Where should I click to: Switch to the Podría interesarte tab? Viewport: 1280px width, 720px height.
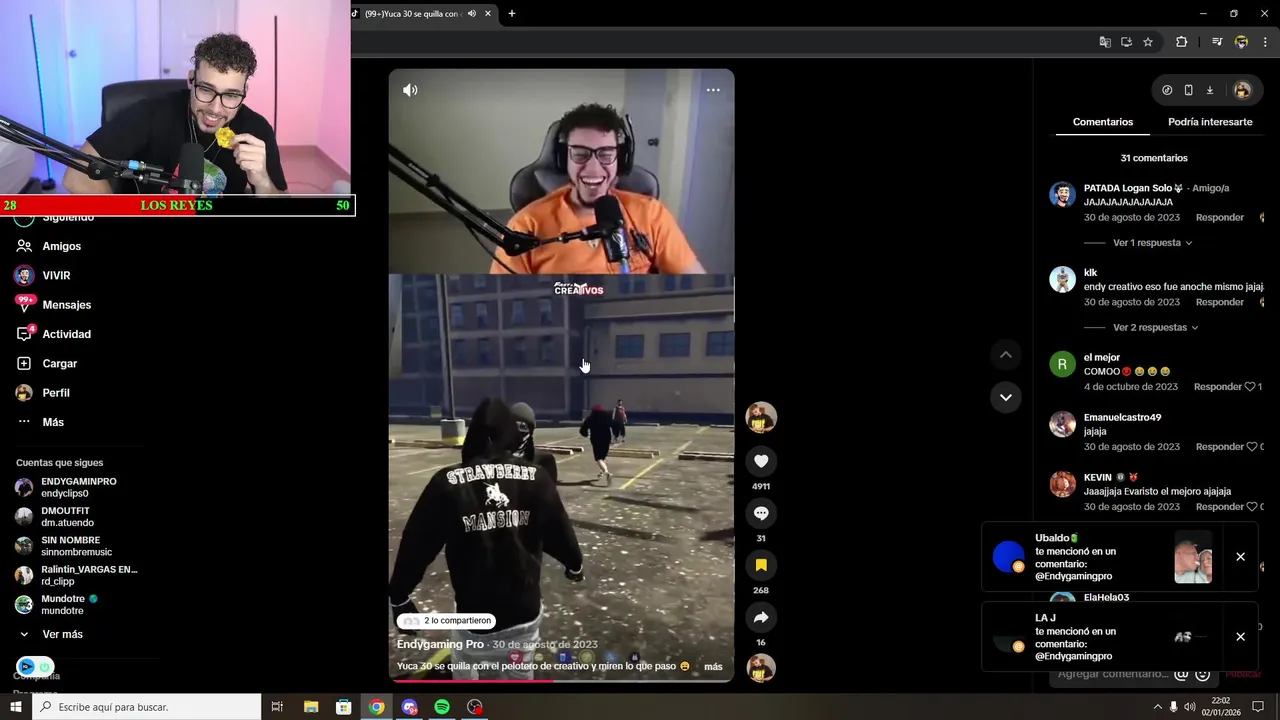coord(1210,122)
